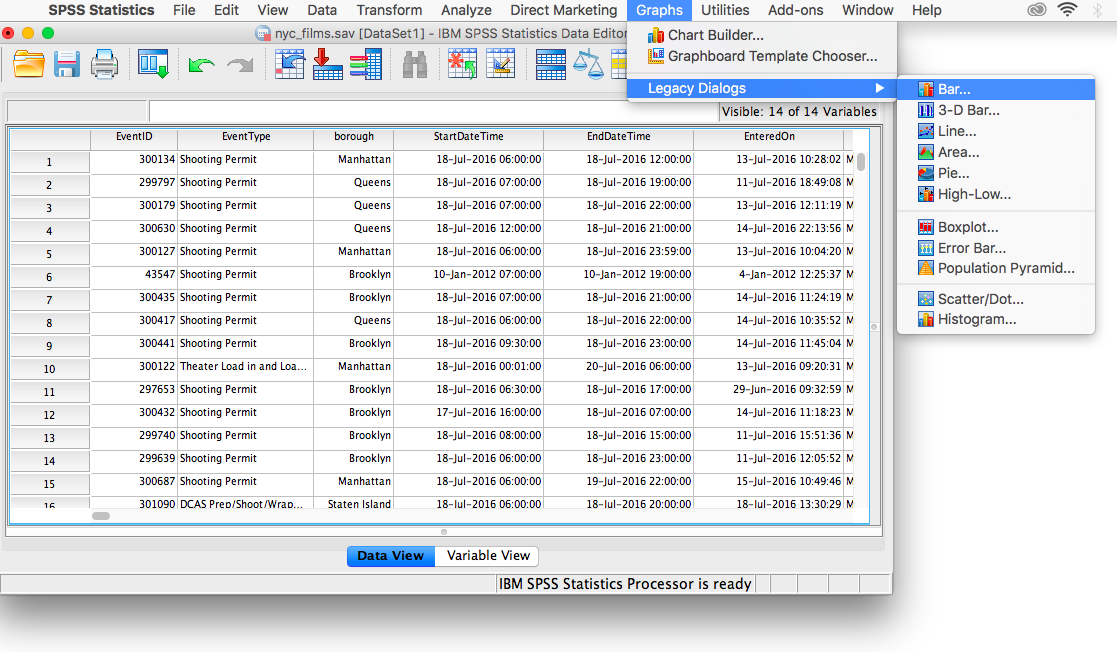Viewport: 1117px width, 652px height.
Task: Select row header number 10
Action: (49, 369)
